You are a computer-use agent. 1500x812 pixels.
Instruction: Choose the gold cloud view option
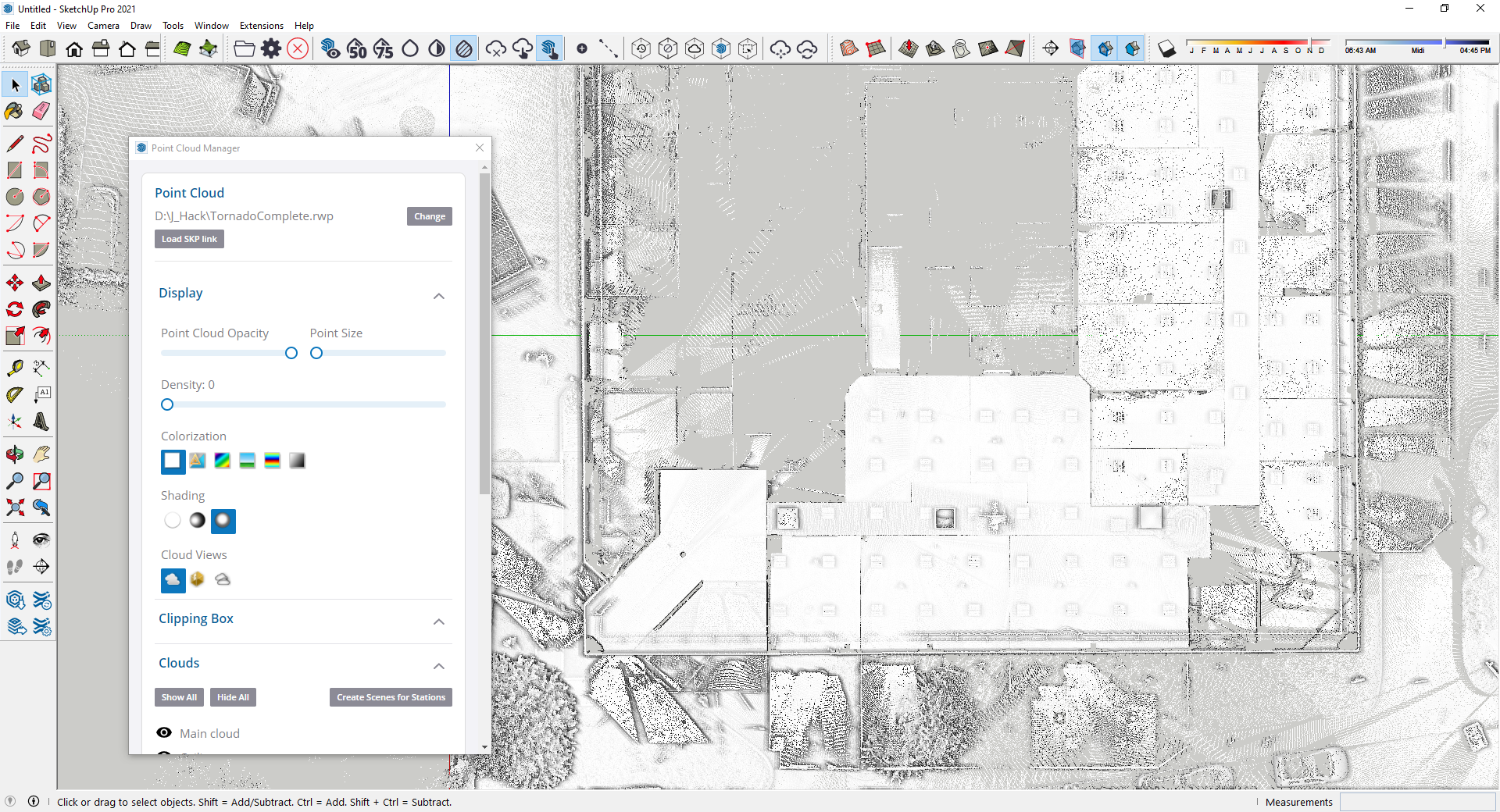198,579
